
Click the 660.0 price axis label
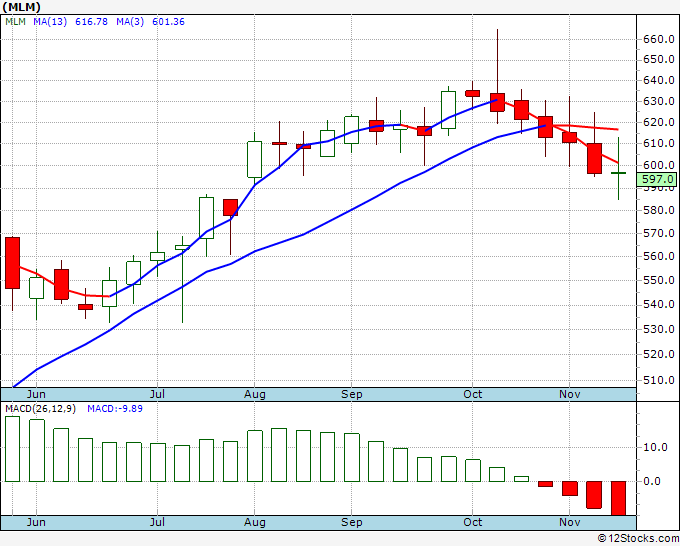coord(659,39)
